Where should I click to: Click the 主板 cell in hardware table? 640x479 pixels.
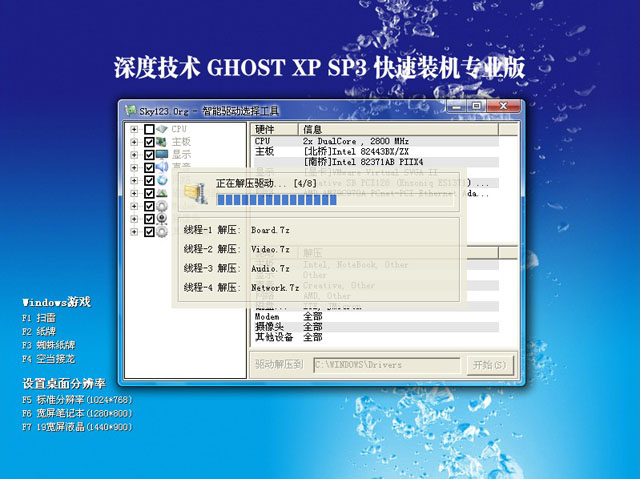264,152
